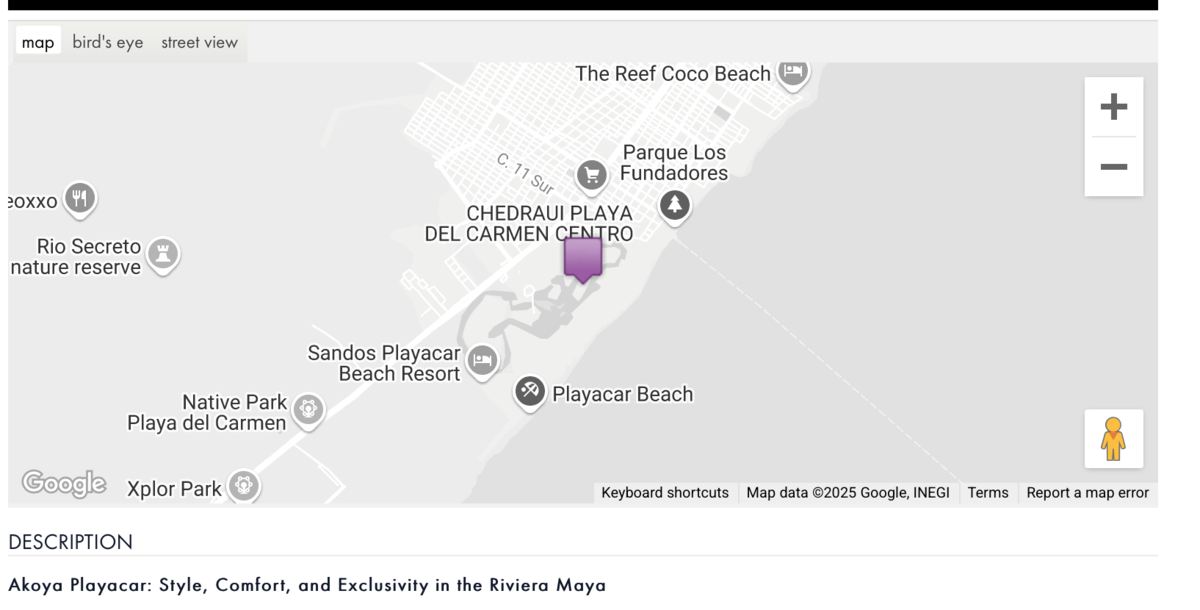Click the restaurant pin near Oxxo
The width and height of the screenshot is (1200, 610).
80,198
